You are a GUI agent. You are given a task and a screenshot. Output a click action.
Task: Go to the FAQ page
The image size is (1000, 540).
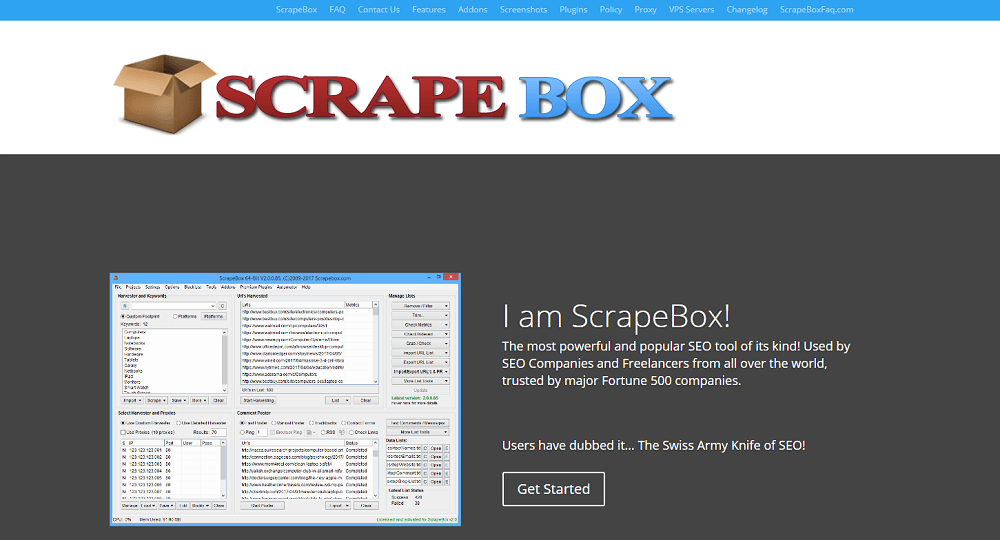point(337,10)
